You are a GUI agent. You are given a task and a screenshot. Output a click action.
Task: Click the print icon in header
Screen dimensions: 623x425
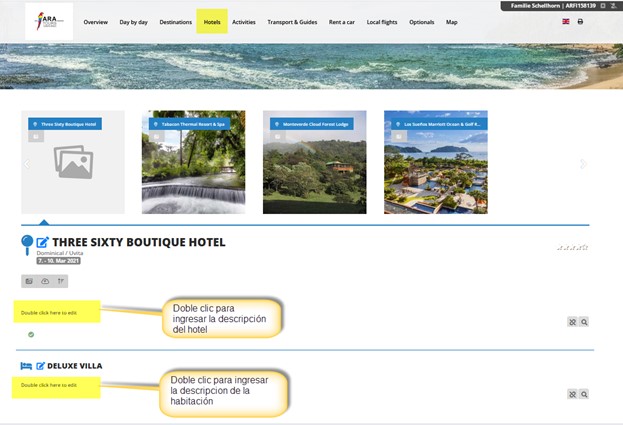tap(580, 21)
